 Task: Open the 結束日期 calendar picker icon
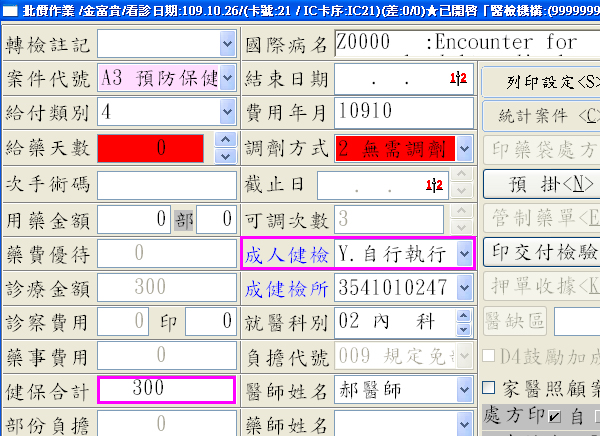pyautogui.click(x=459, y=78)
